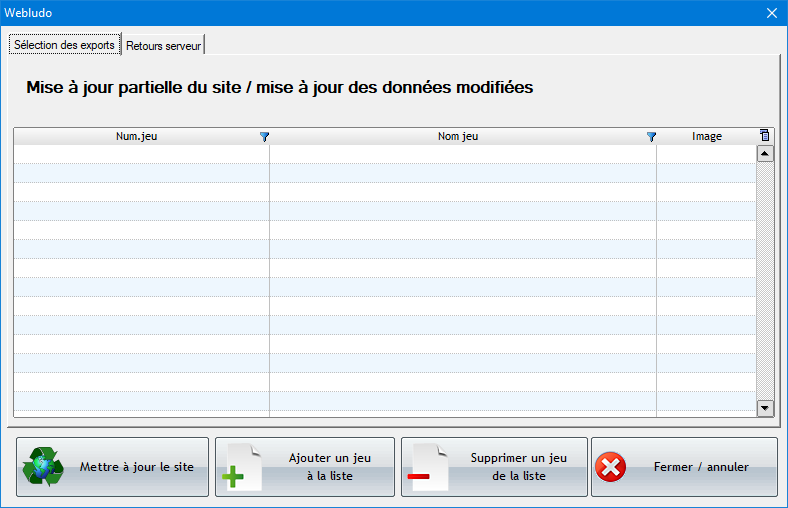Click Supprimer un jeu de la liste

point(494,467)
